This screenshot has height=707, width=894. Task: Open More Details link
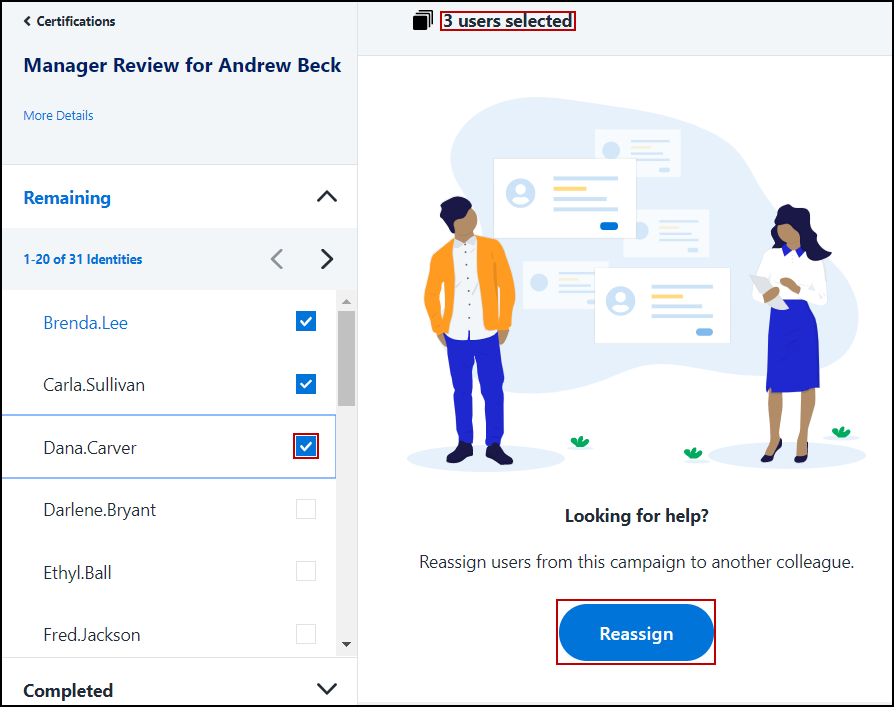click(x=58, y=115)
